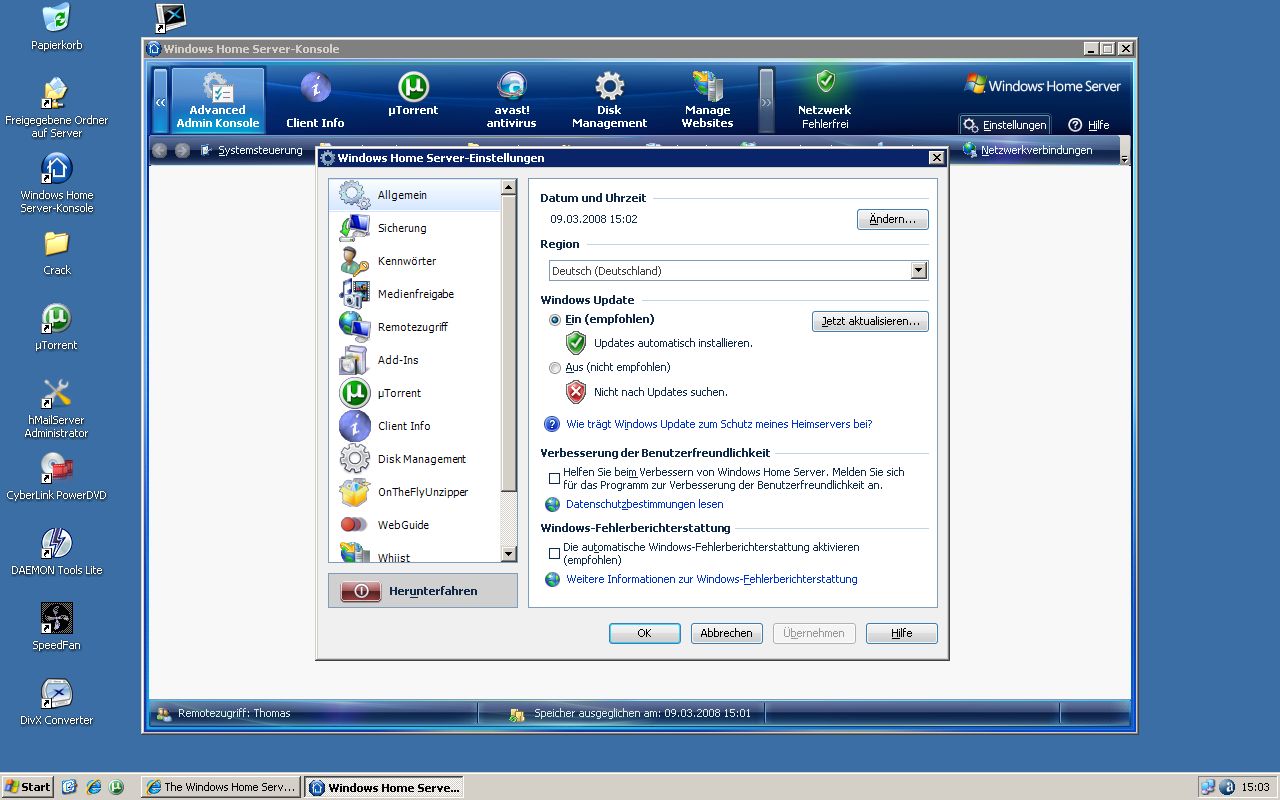
Task: Open the Hilfe link in console header
Action: [1089, 125]
